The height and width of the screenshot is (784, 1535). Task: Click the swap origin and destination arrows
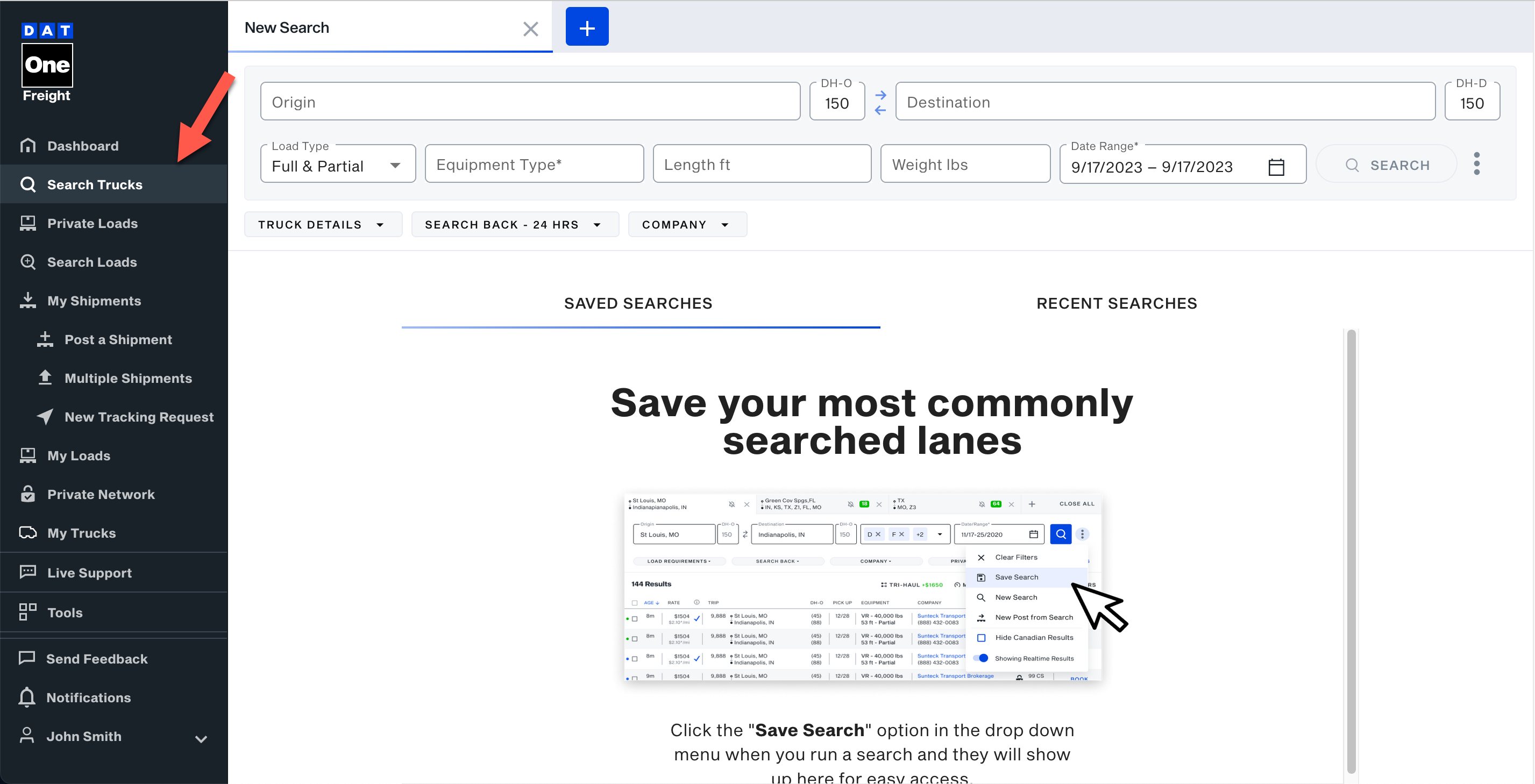tap(880, 103)
